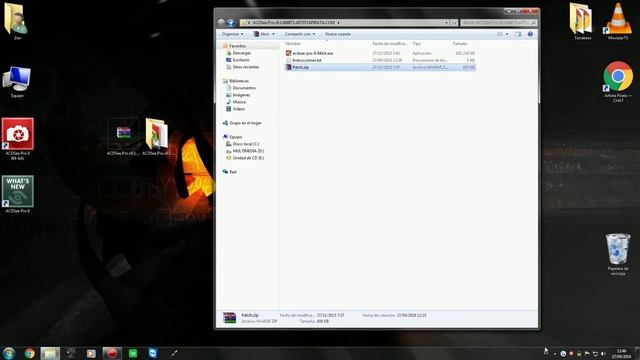
Task: Toggle the preview pane button
Action: point(518,34)
